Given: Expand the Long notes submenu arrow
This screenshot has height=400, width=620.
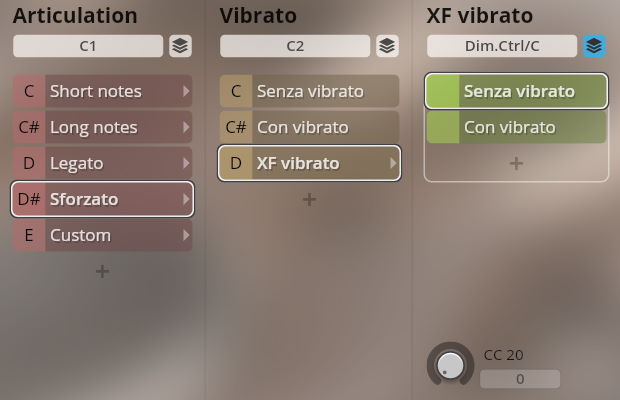Looking at the screenshot, I should (x=185, y=127).
